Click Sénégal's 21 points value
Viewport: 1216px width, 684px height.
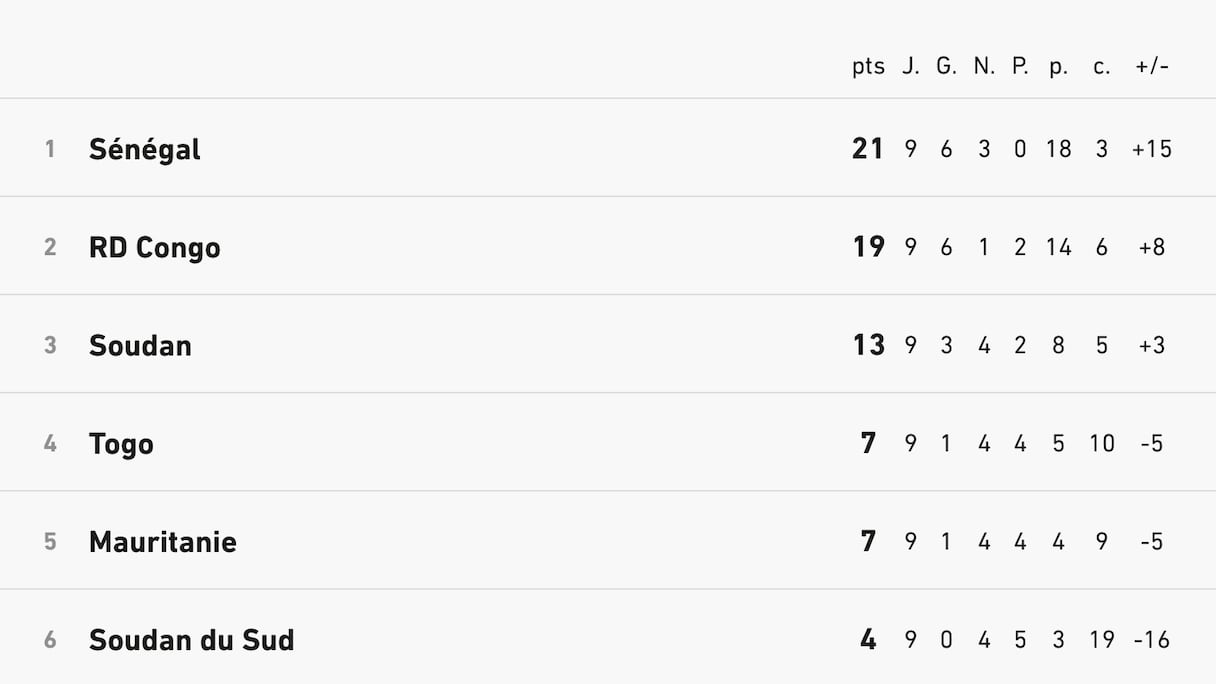tap(868, 149)
